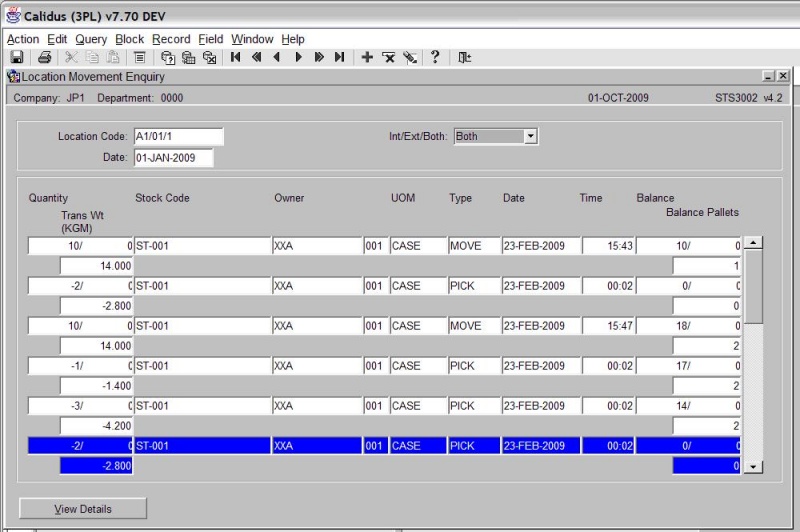
Task: Click the Trans Wt value -4.200
Action: pyautogui.click(x=96, y=425)
